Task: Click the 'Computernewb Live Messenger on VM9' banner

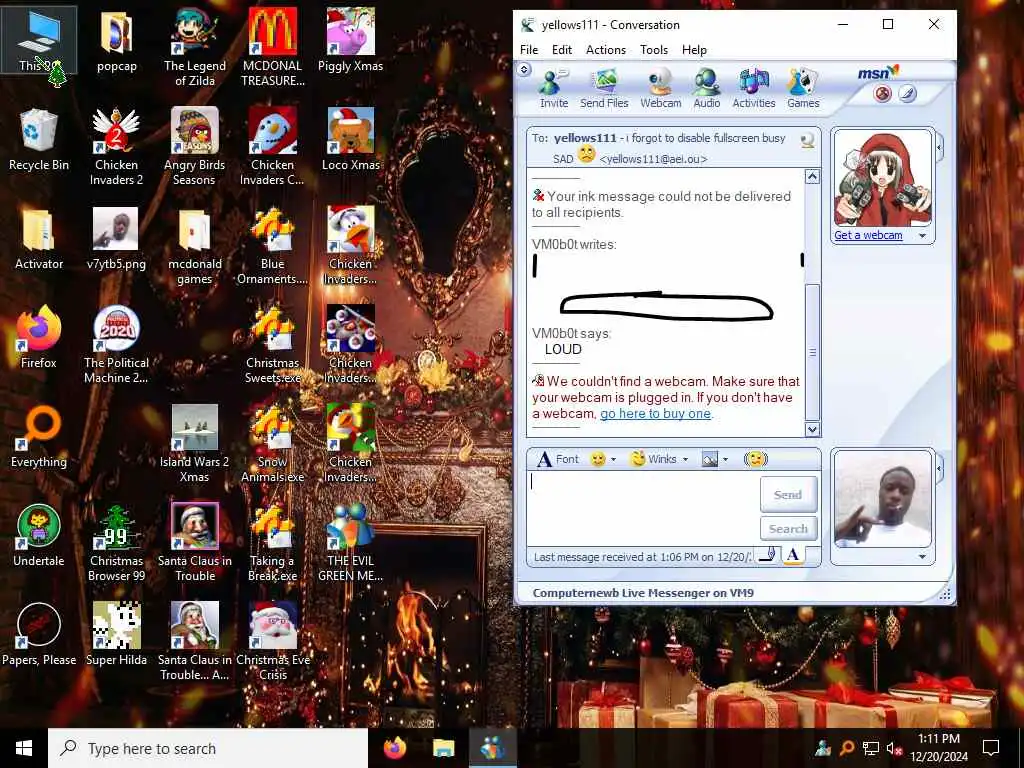Action: click(643, 593)
